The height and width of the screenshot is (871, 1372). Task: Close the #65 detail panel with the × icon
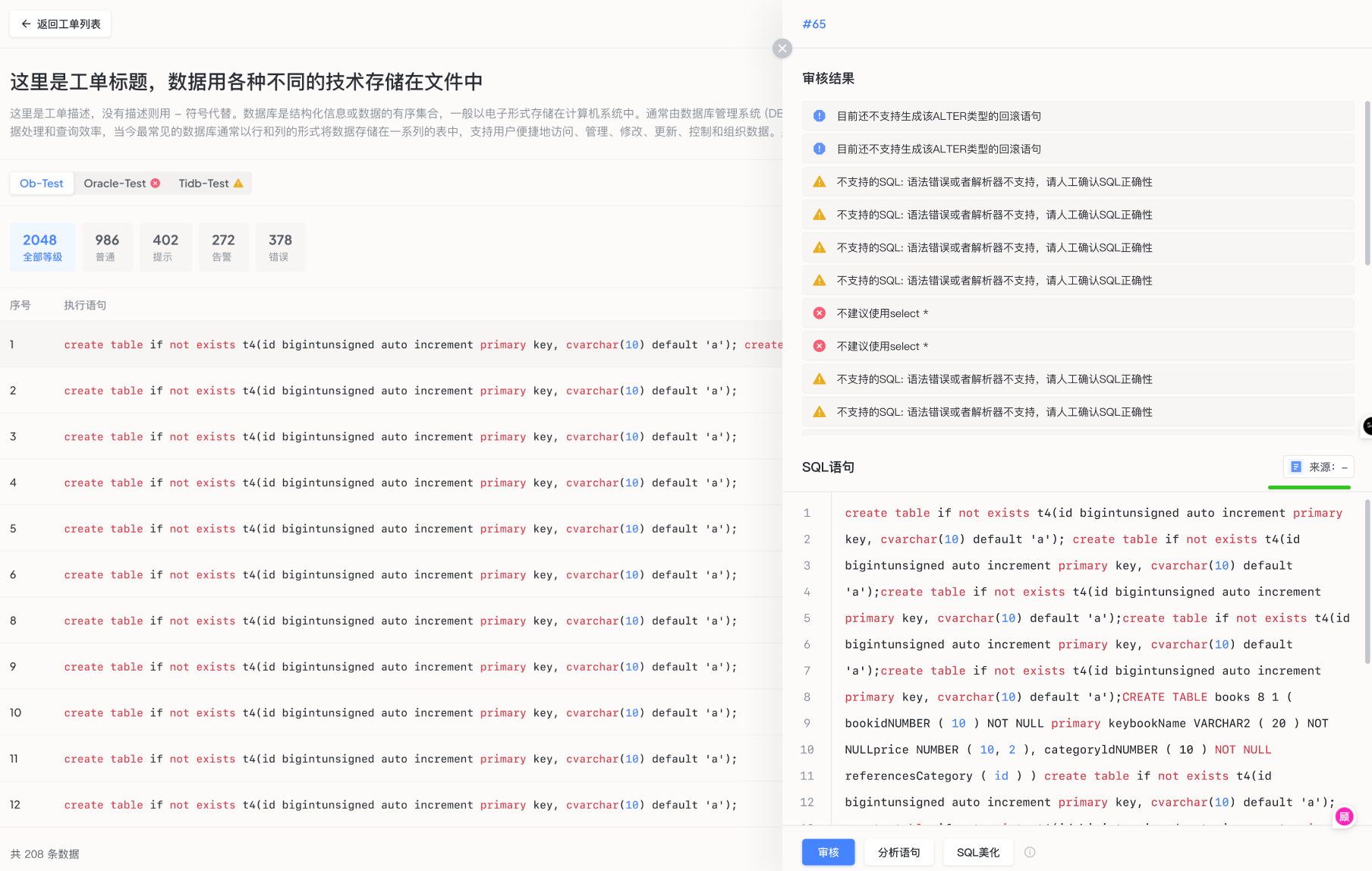(782, 48)
